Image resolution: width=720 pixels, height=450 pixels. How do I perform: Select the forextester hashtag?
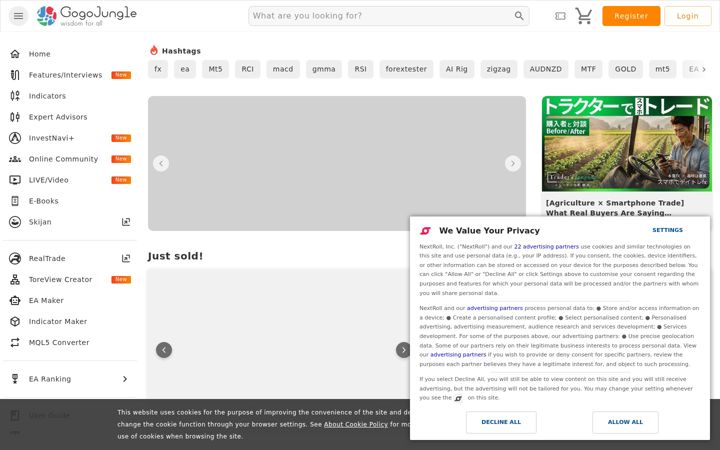pyautogui.click(x=406, y=69)
